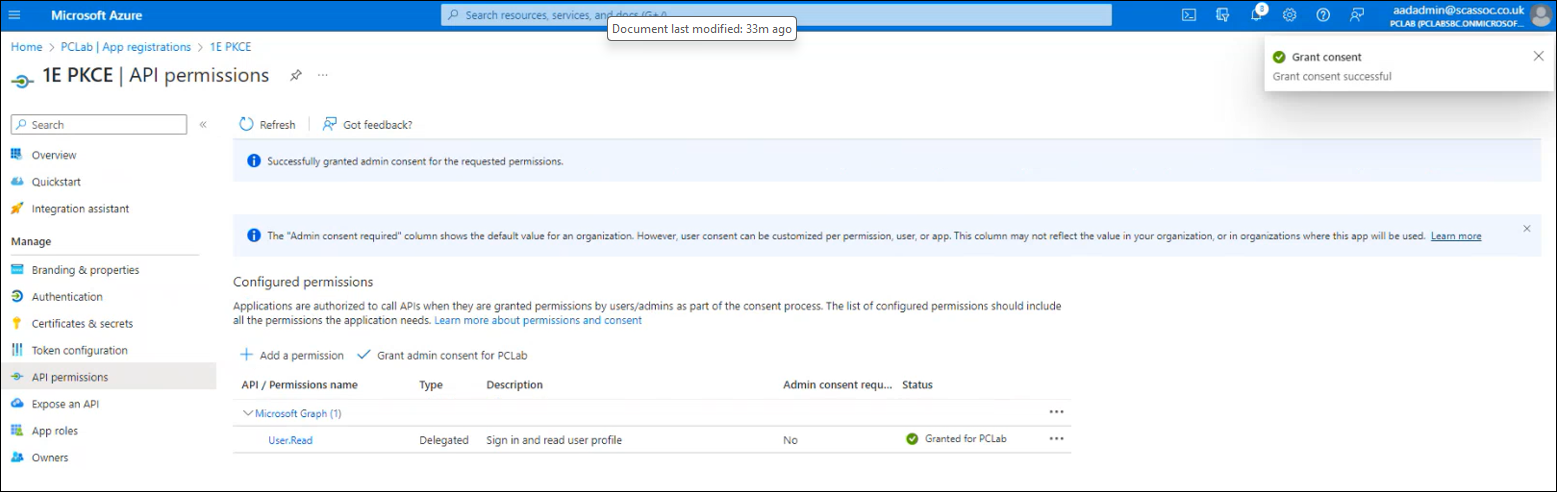1557x492 pixels.
Task: Open the more options for User.Read row
Action: 1056,439
